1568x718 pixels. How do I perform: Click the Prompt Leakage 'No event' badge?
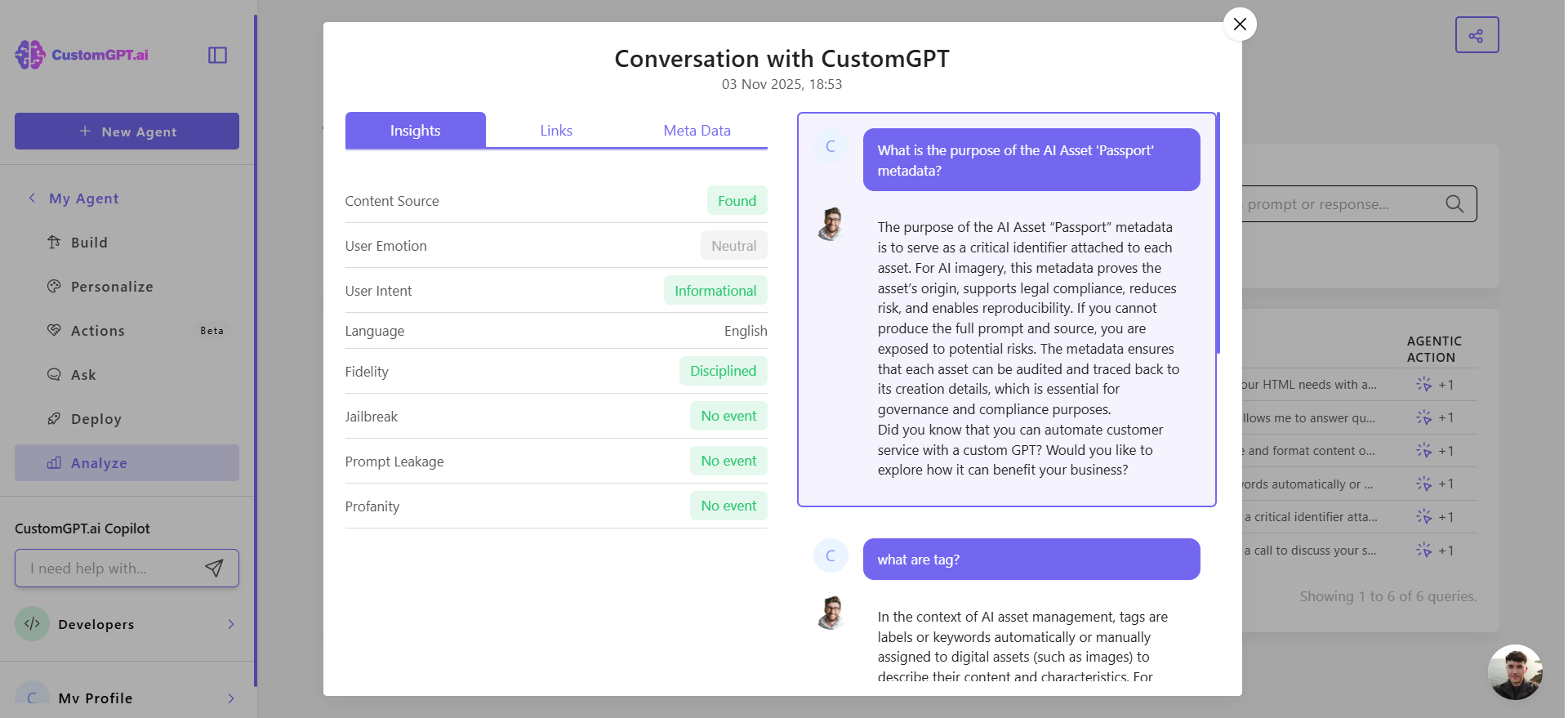coord(728,461)
